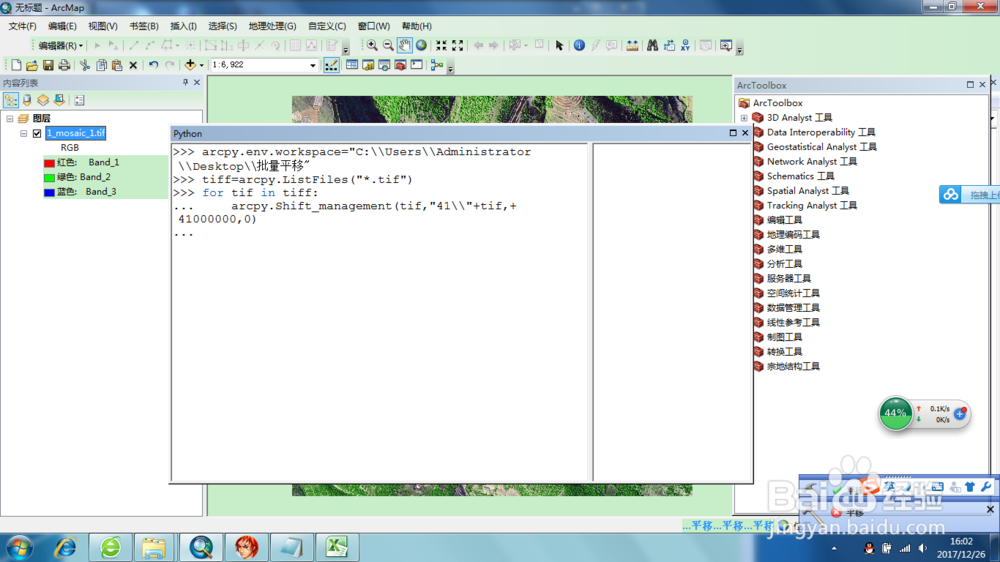1000x562 pixels.
Task: Open the ArcToolbox red toolbox icon
Action: (401, 65)
